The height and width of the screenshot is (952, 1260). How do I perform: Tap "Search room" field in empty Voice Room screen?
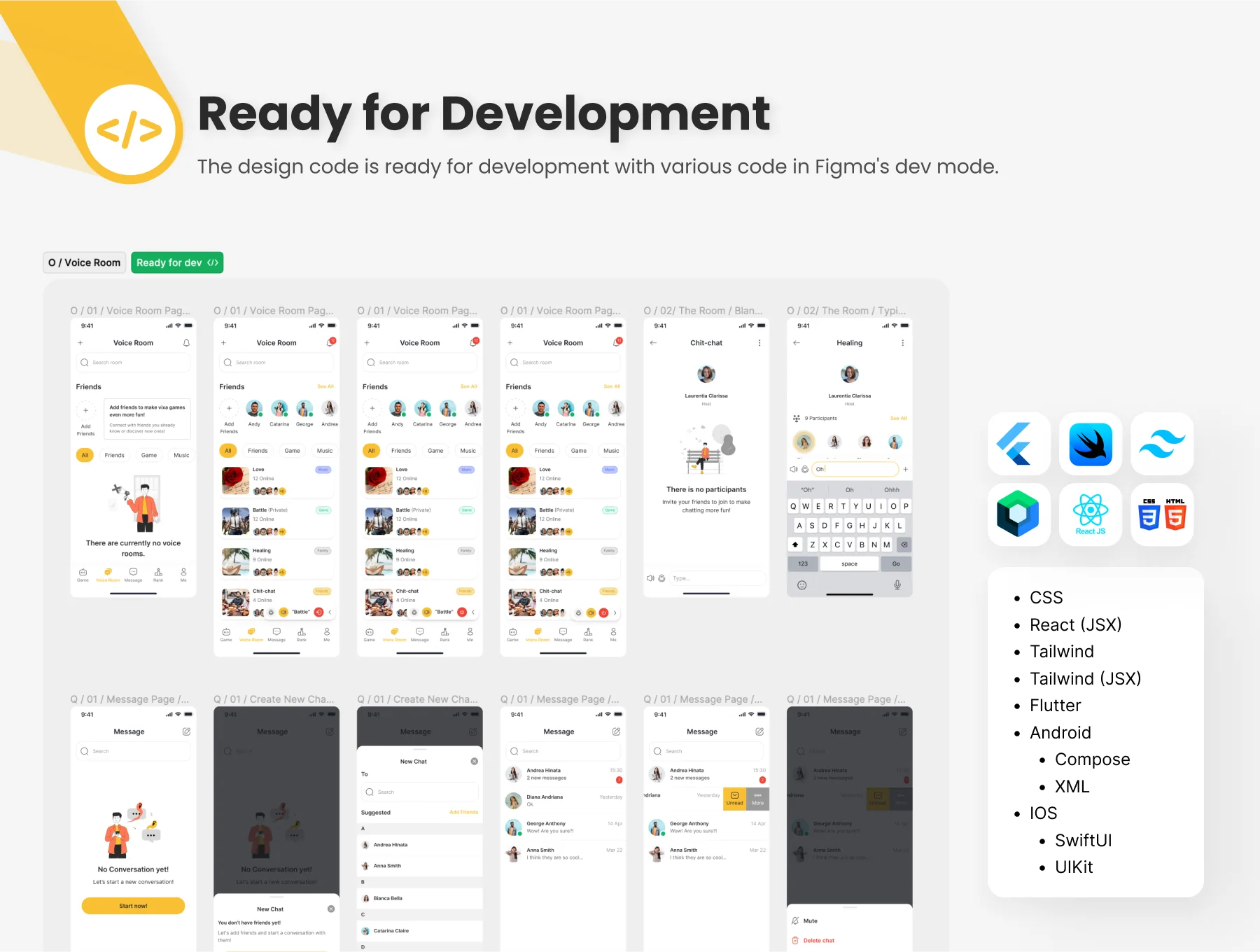[x=133, y=363]
